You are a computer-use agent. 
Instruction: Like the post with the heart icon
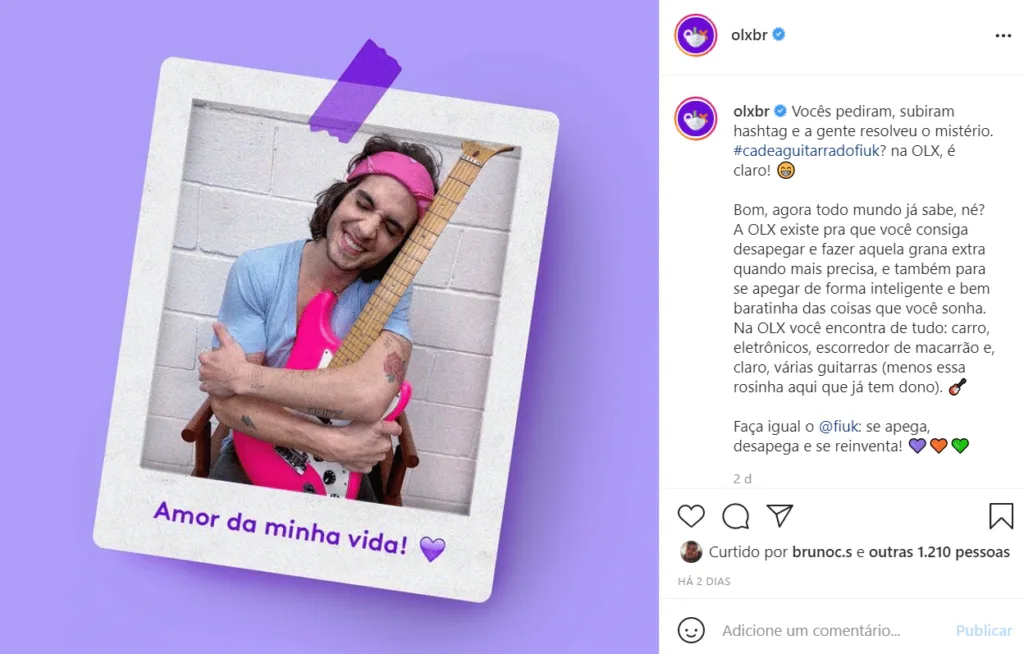[691, 516]
